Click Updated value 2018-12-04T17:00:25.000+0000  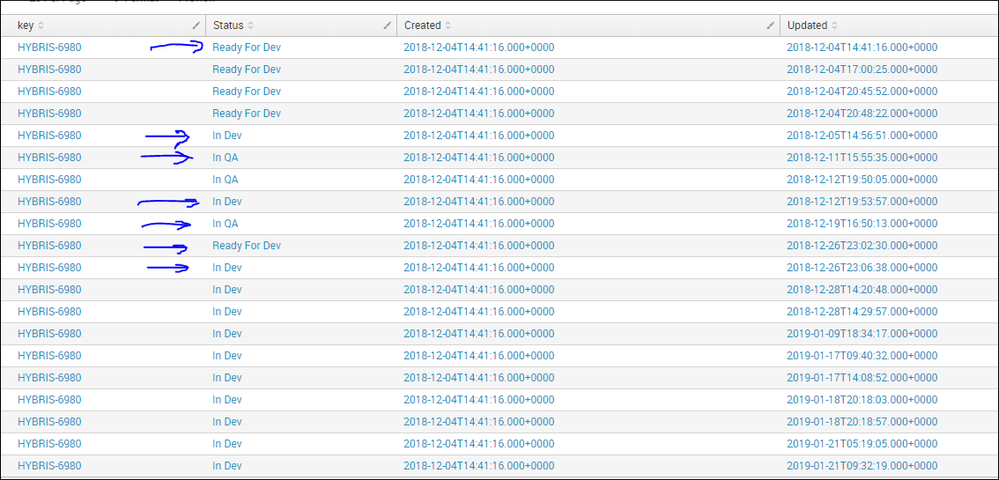(862, 69)
